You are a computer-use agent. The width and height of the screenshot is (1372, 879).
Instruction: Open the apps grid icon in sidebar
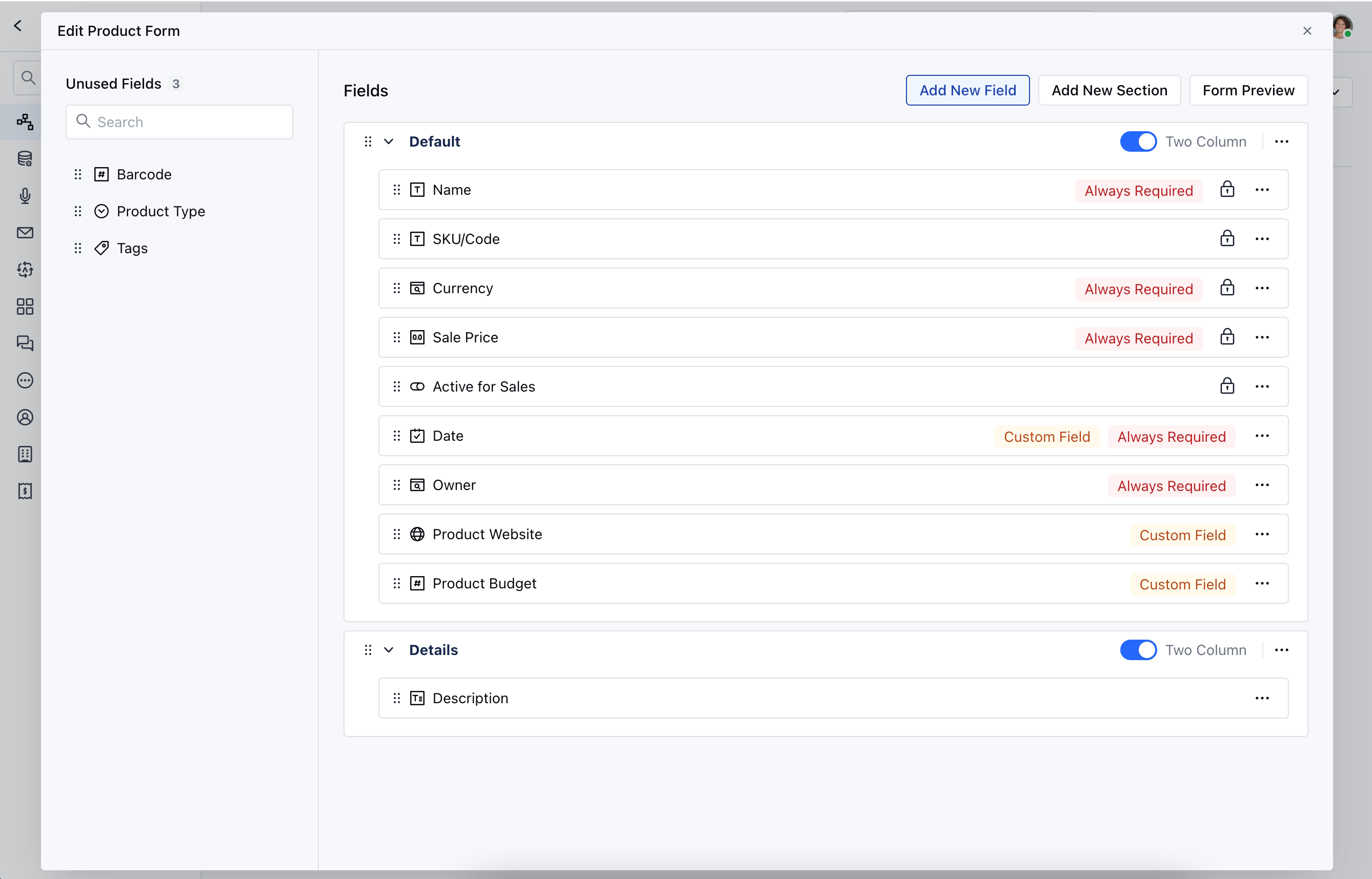(x=25, y=306)
